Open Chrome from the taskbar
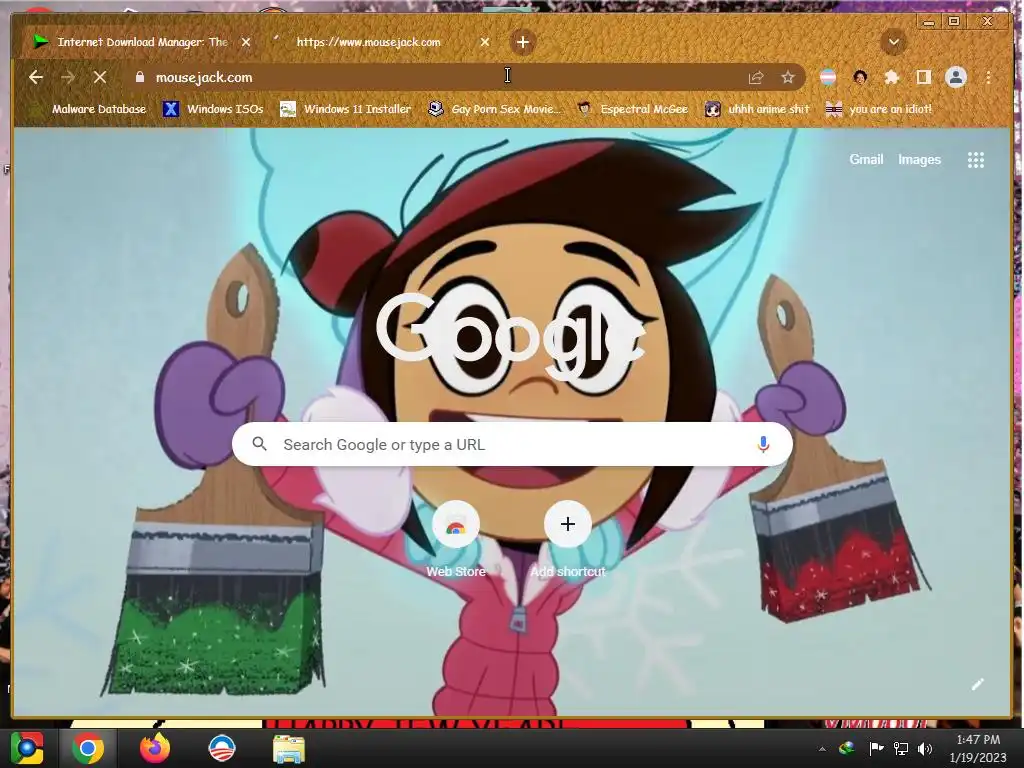 (88, 748)
